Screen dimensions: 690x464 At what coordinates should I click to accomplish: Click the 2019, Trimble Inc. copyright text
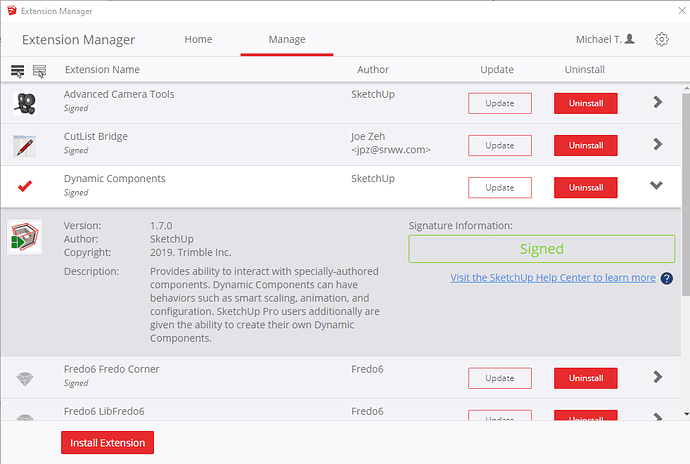coord(191,253)
